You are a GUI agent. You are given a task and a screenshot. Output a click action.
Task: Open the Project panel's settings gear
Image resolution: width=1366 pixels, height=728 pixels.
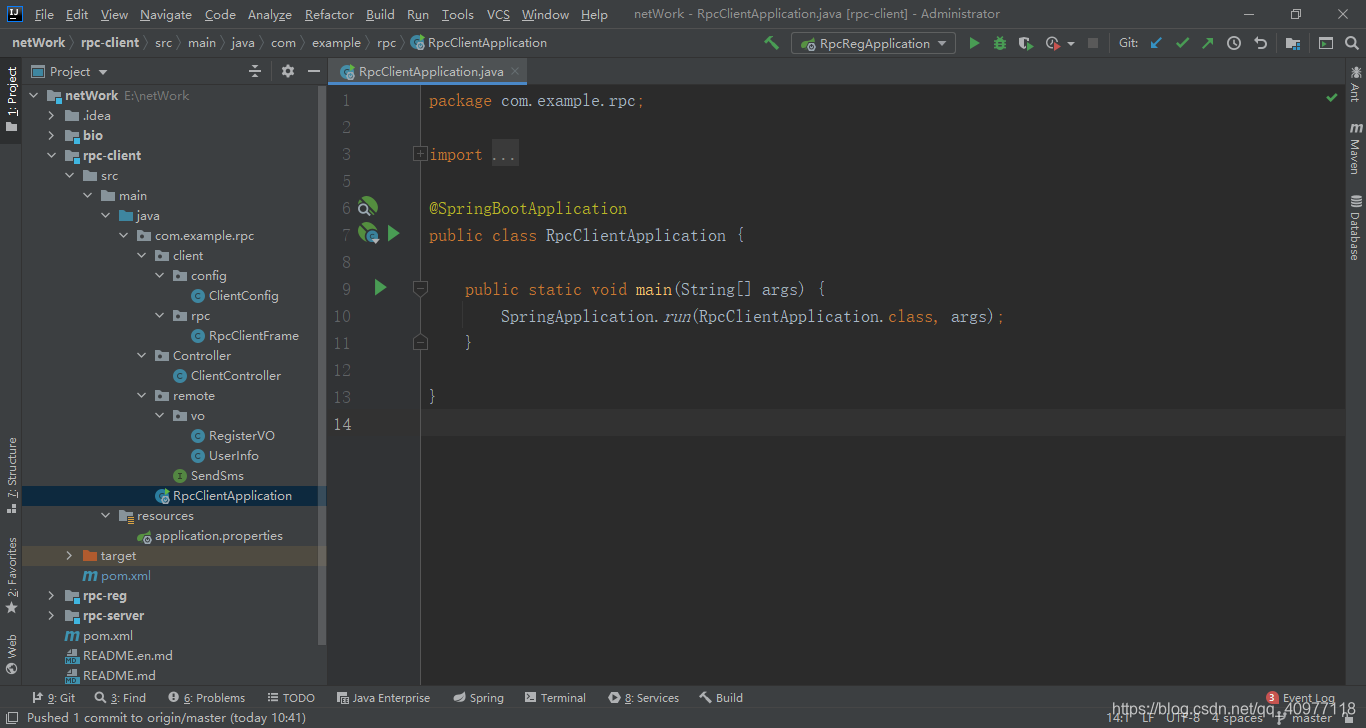coord(288,71)
